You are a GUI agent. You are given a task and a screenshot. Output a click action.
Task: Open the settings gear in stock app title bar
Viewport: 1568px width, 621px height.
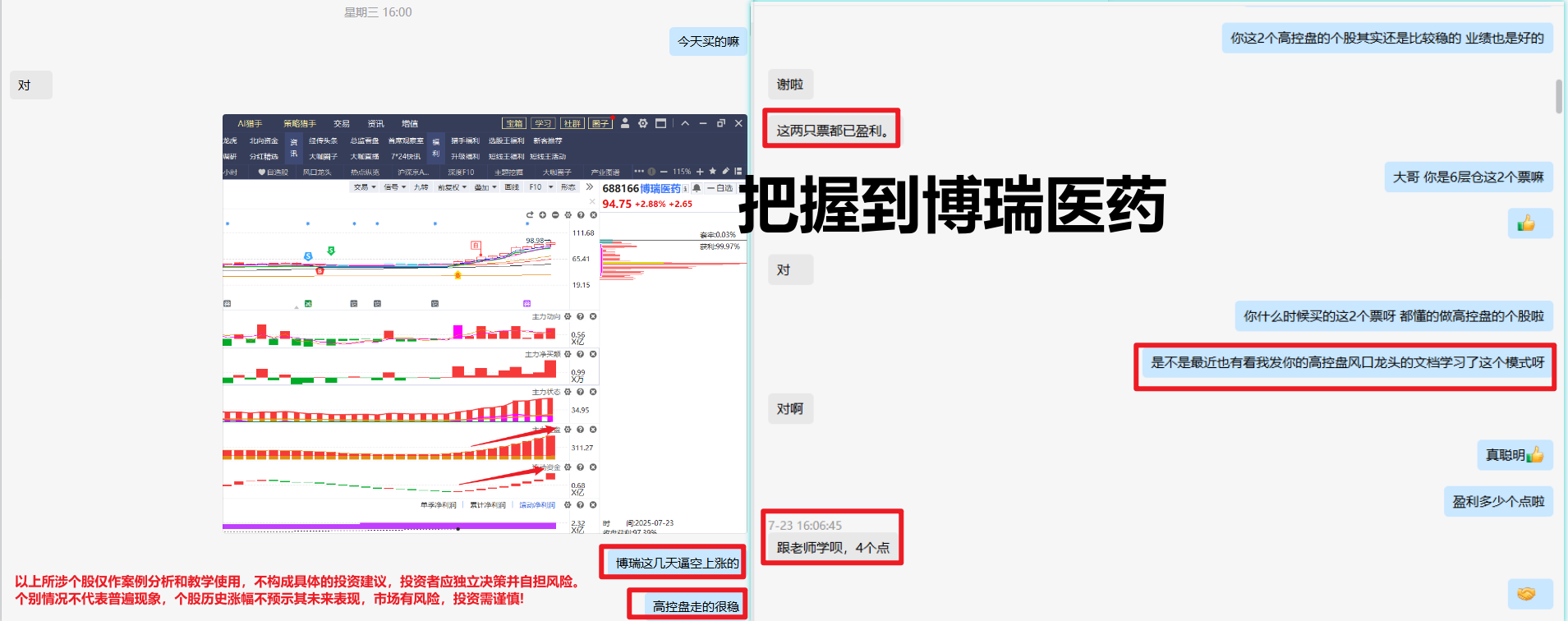click(x=643, y=123)
